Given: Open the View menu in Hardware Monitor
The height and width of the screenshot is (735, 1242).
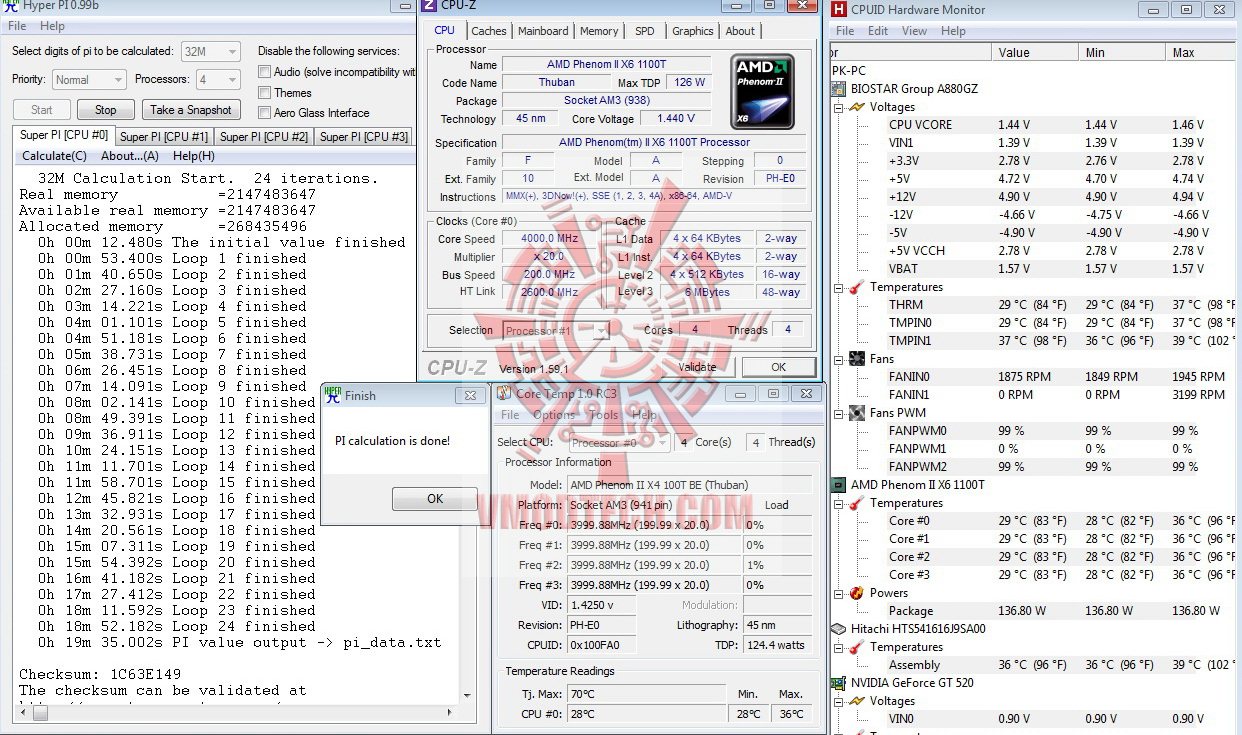Looking at the screenshot, I should pos(914,31).
